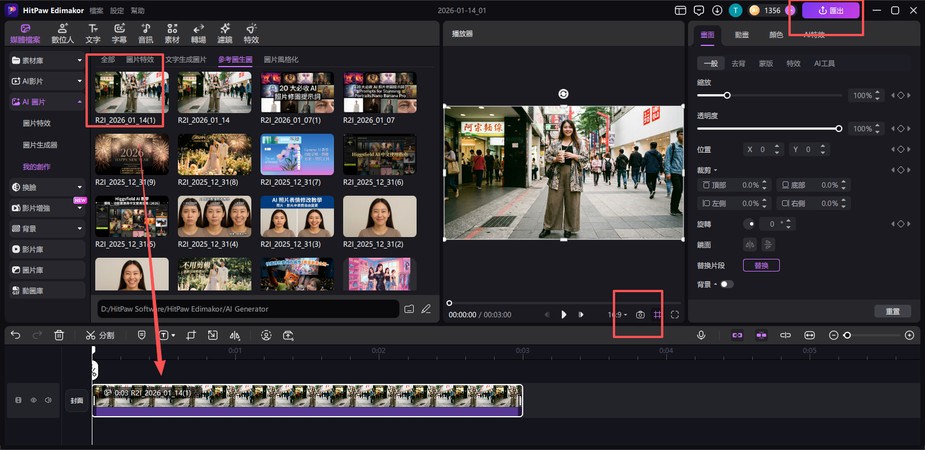Click the 匯出 export button
925x450 pixels.
click(x=830, y=10)
